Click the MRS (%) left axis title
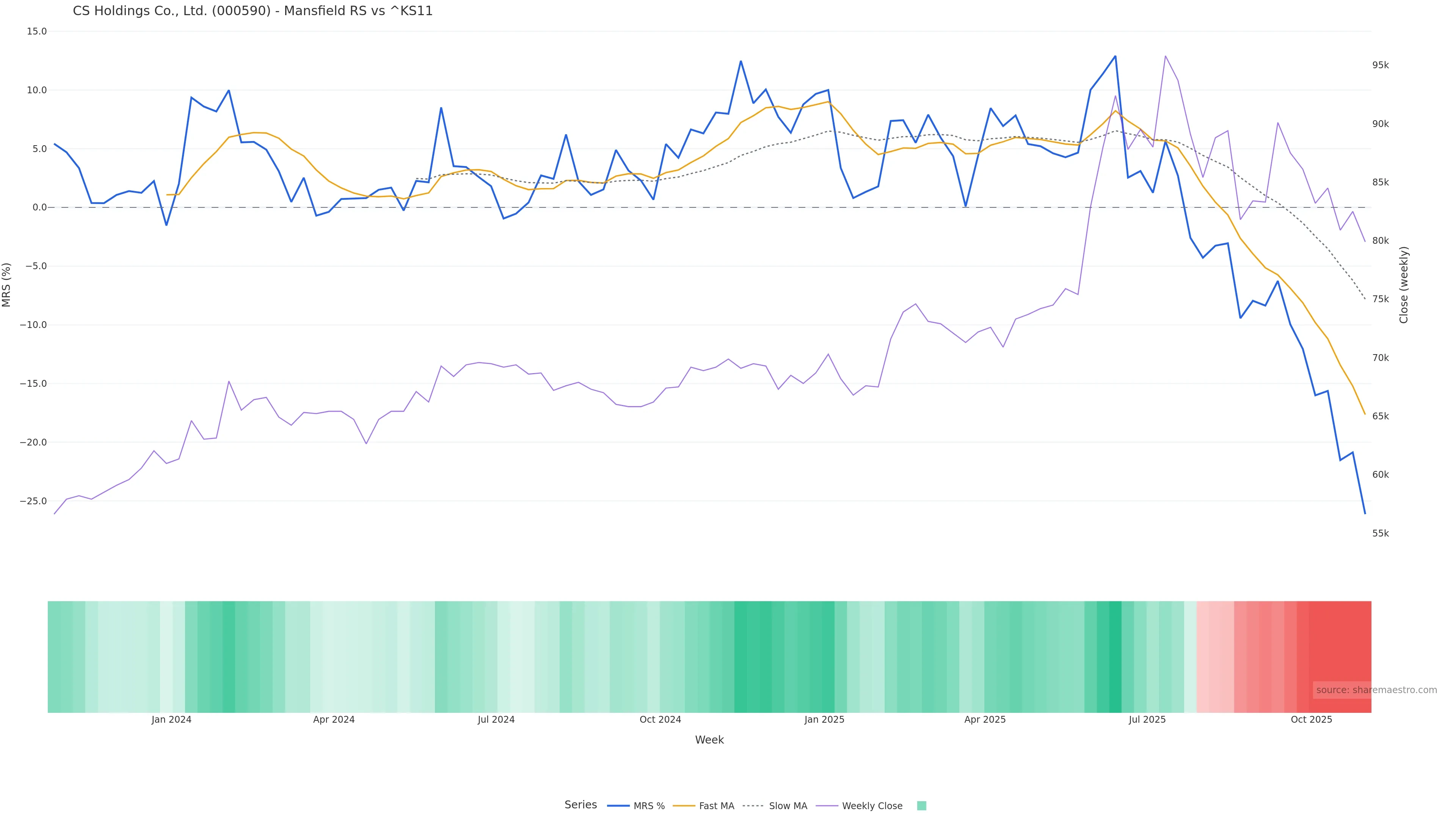The image size is (1456, 819). (x=7, y=285)
